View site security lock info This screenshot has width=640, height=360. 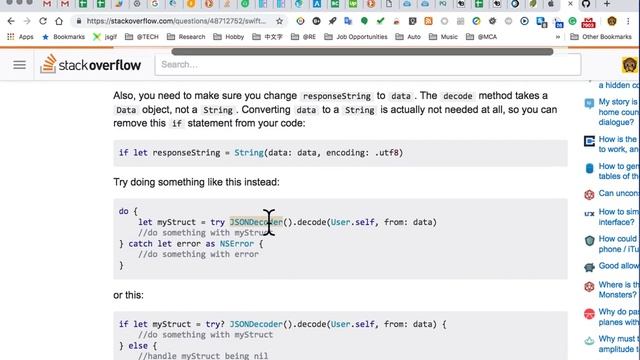[x=79, y=21]
